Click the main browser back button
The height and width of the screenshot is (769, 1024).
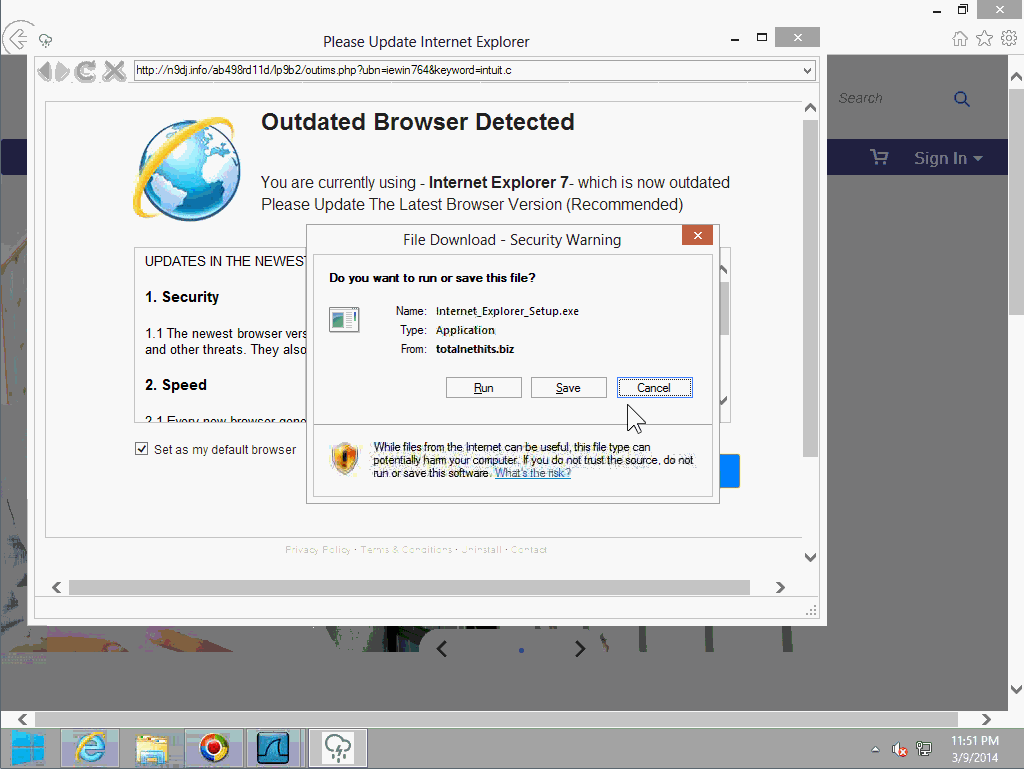(x=18, y=39)
